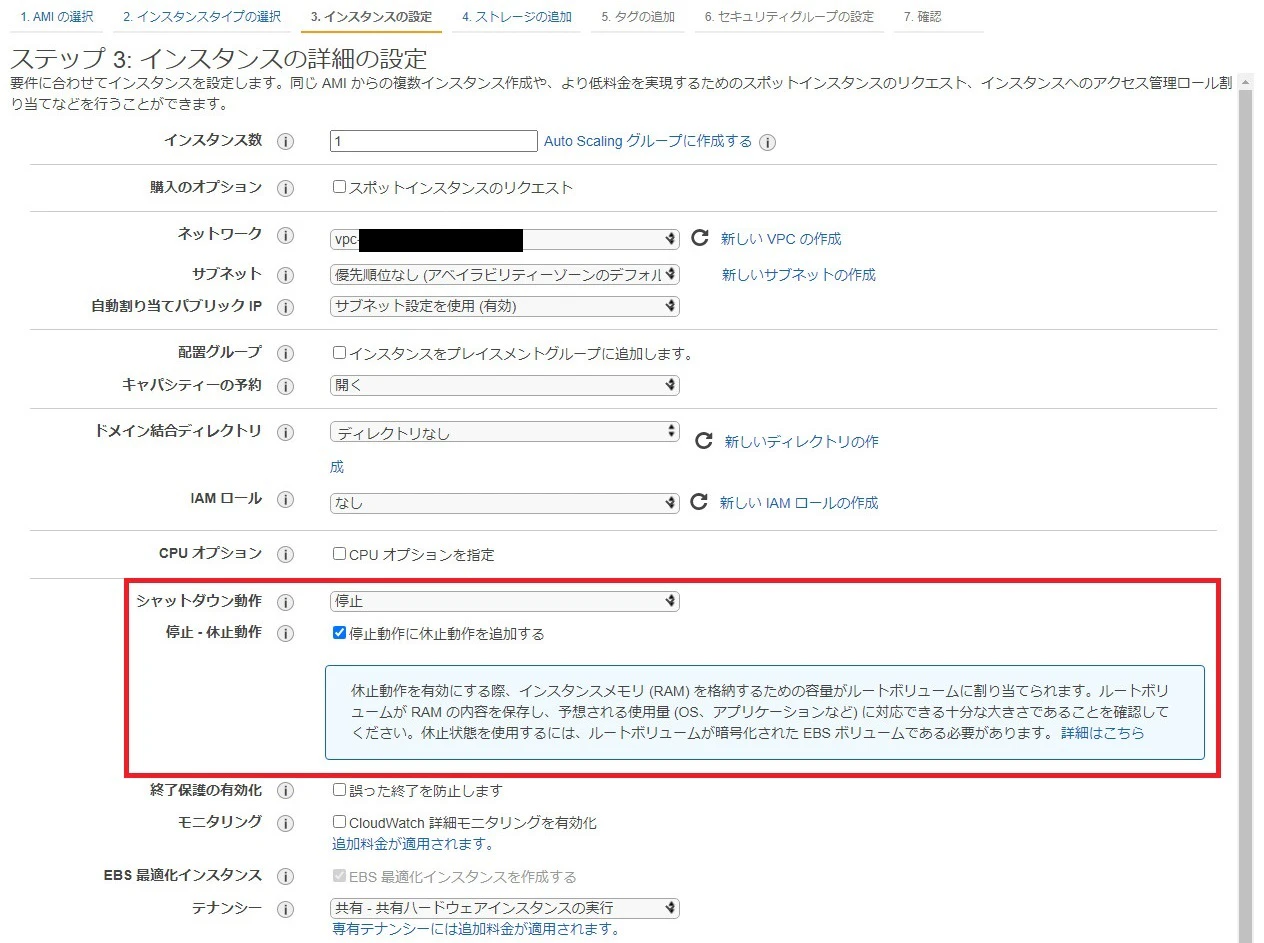This screenshot has width=1264, height=943.
Task: Refresh the IAM role list
Action: click(x=699, y=502)
